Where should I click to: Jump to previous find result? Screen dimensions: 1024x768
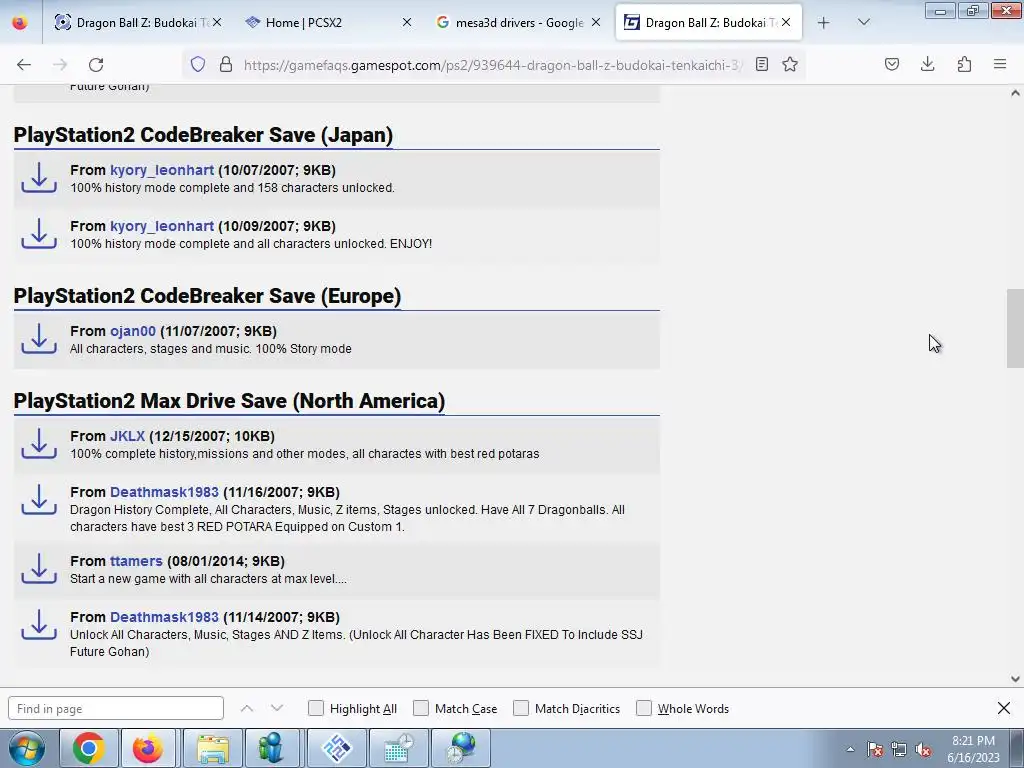tap(247, 708)
